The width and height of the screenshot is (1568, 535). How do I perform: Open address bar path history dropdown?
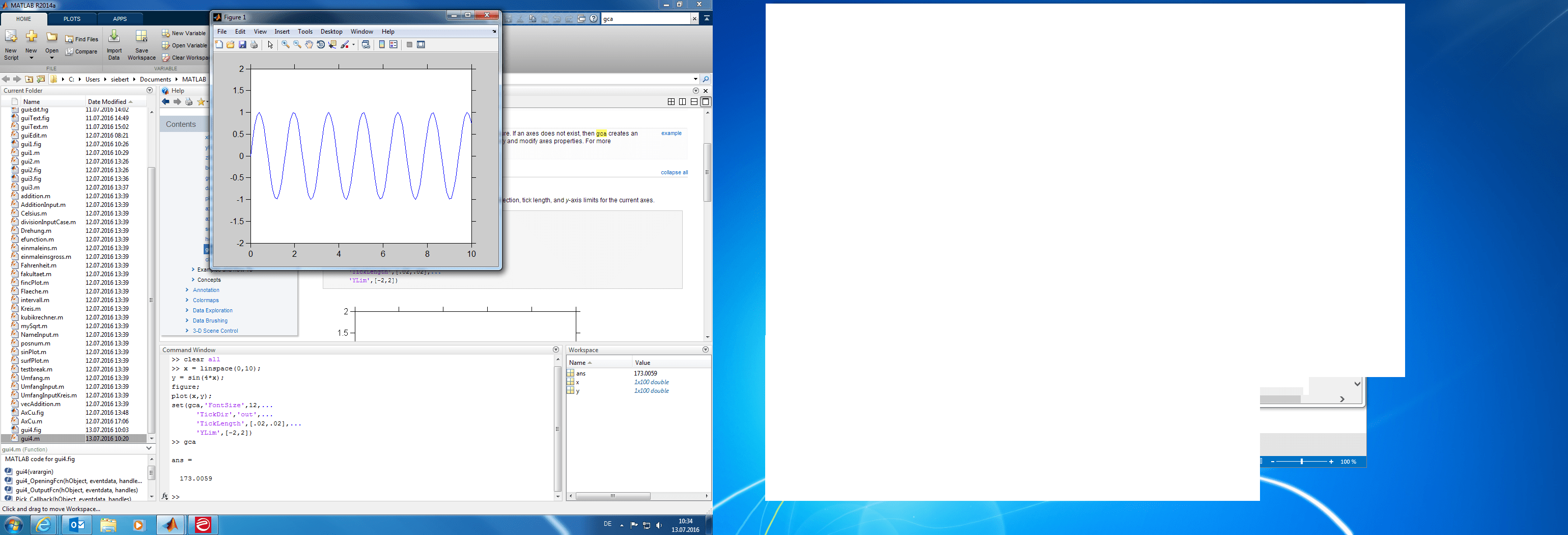696,79
